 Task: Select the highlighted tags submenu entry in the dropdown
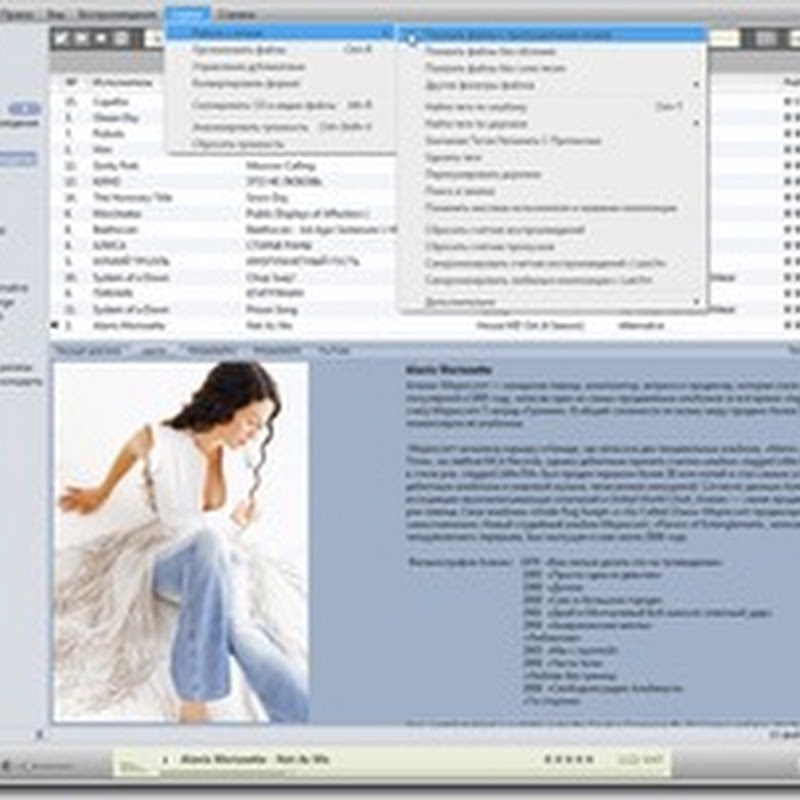point(280,33)
